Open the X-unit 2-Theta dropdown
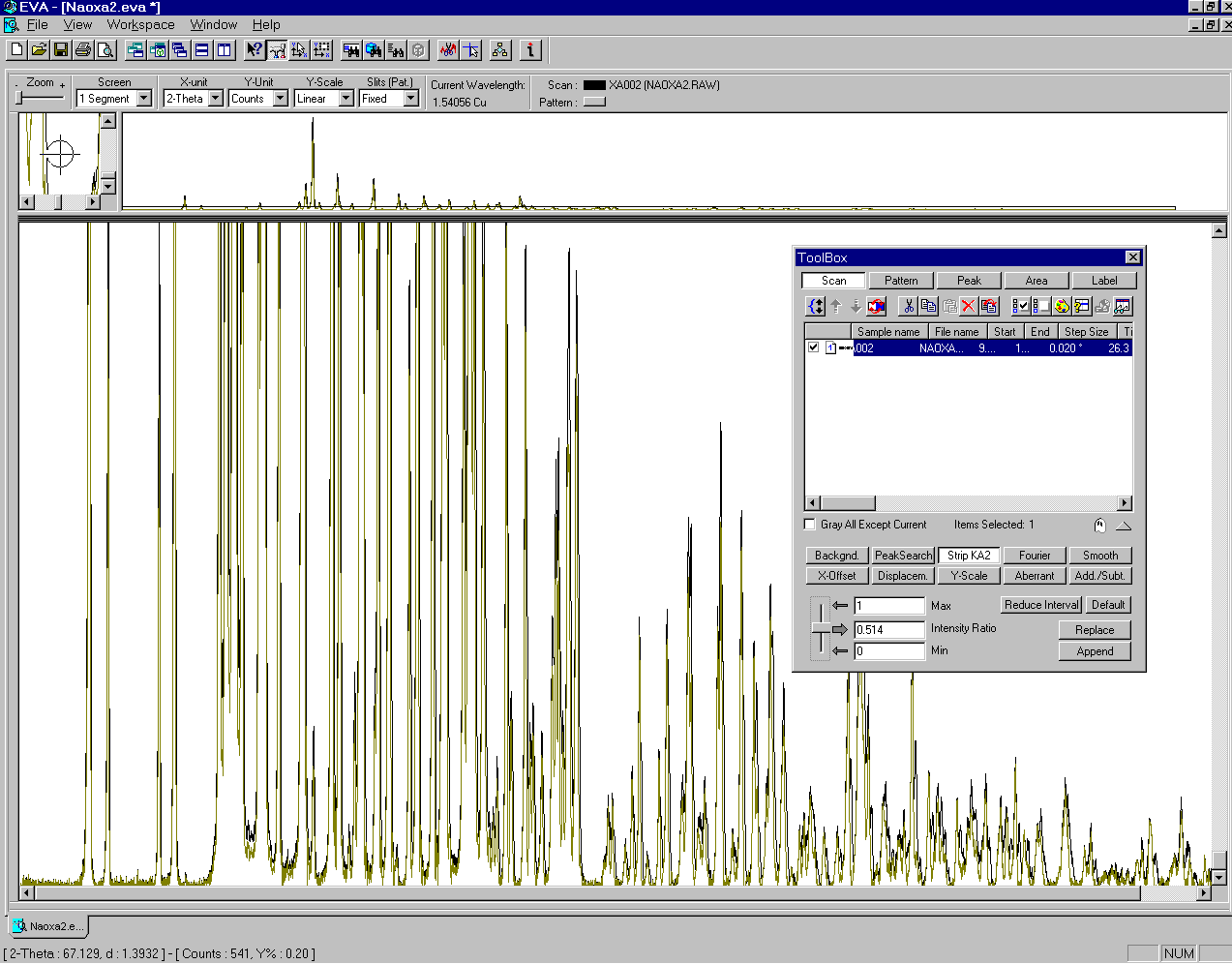This screenshot has height=964, width=1232. tap(216, 99)
